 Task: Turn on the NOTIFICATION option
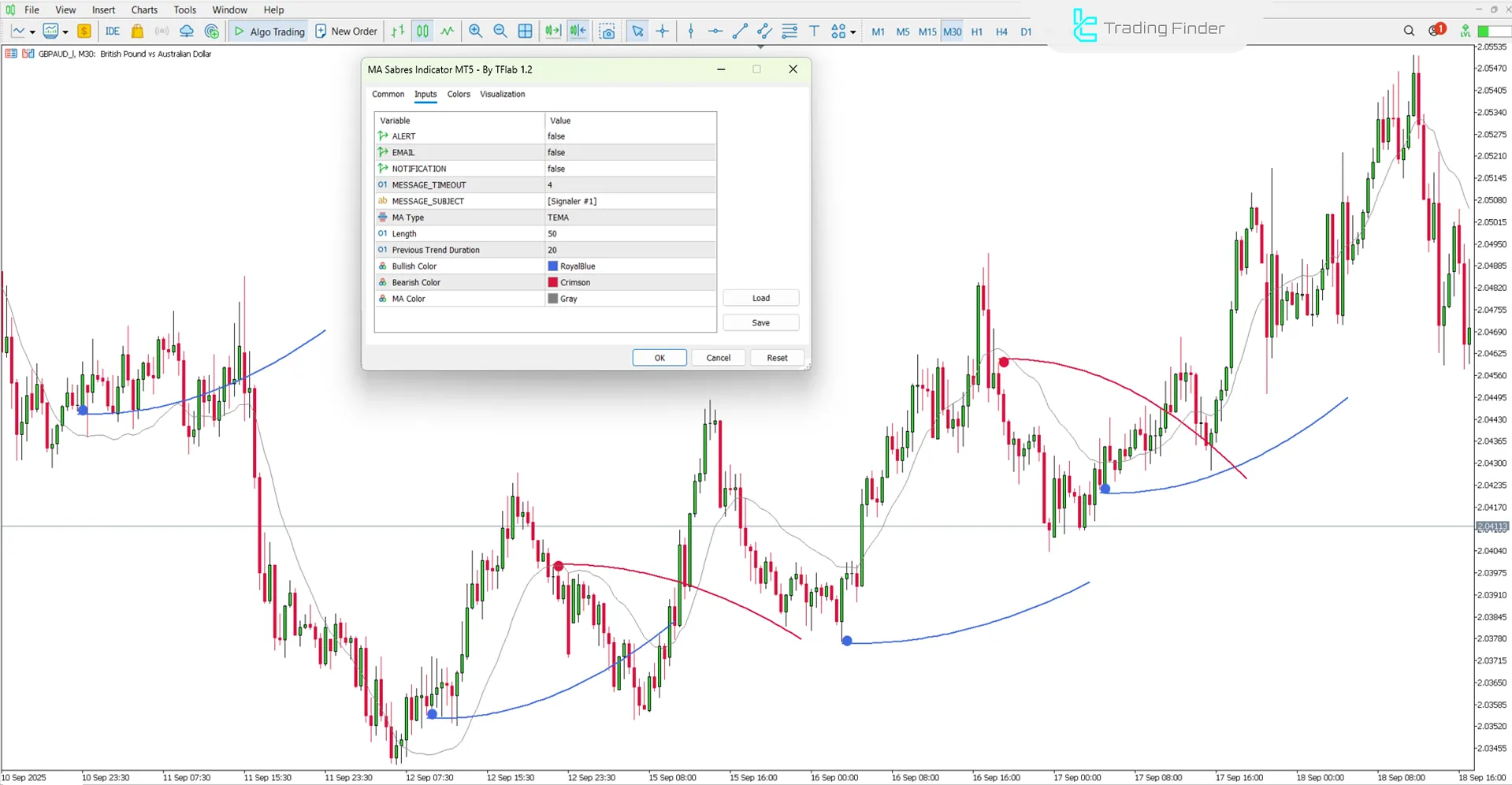point(630,168)
